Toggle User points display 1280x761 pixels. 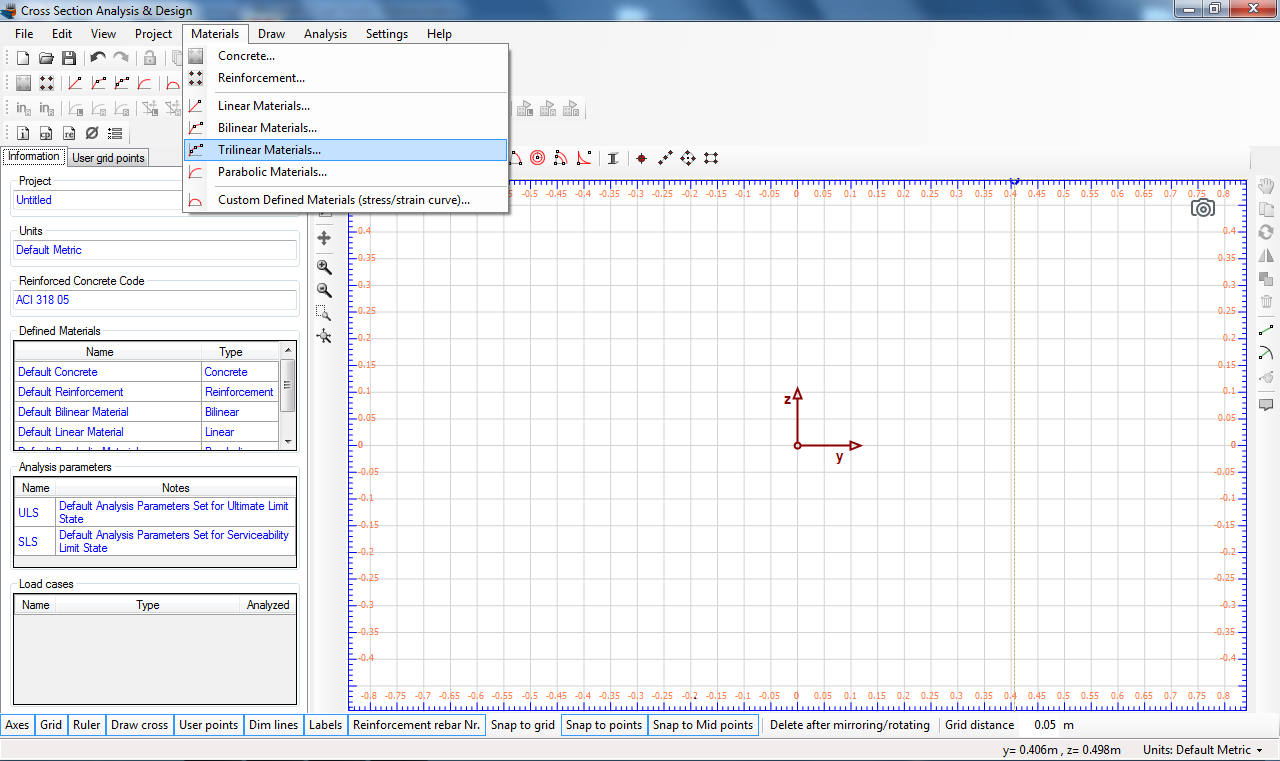tap(208, 725)
